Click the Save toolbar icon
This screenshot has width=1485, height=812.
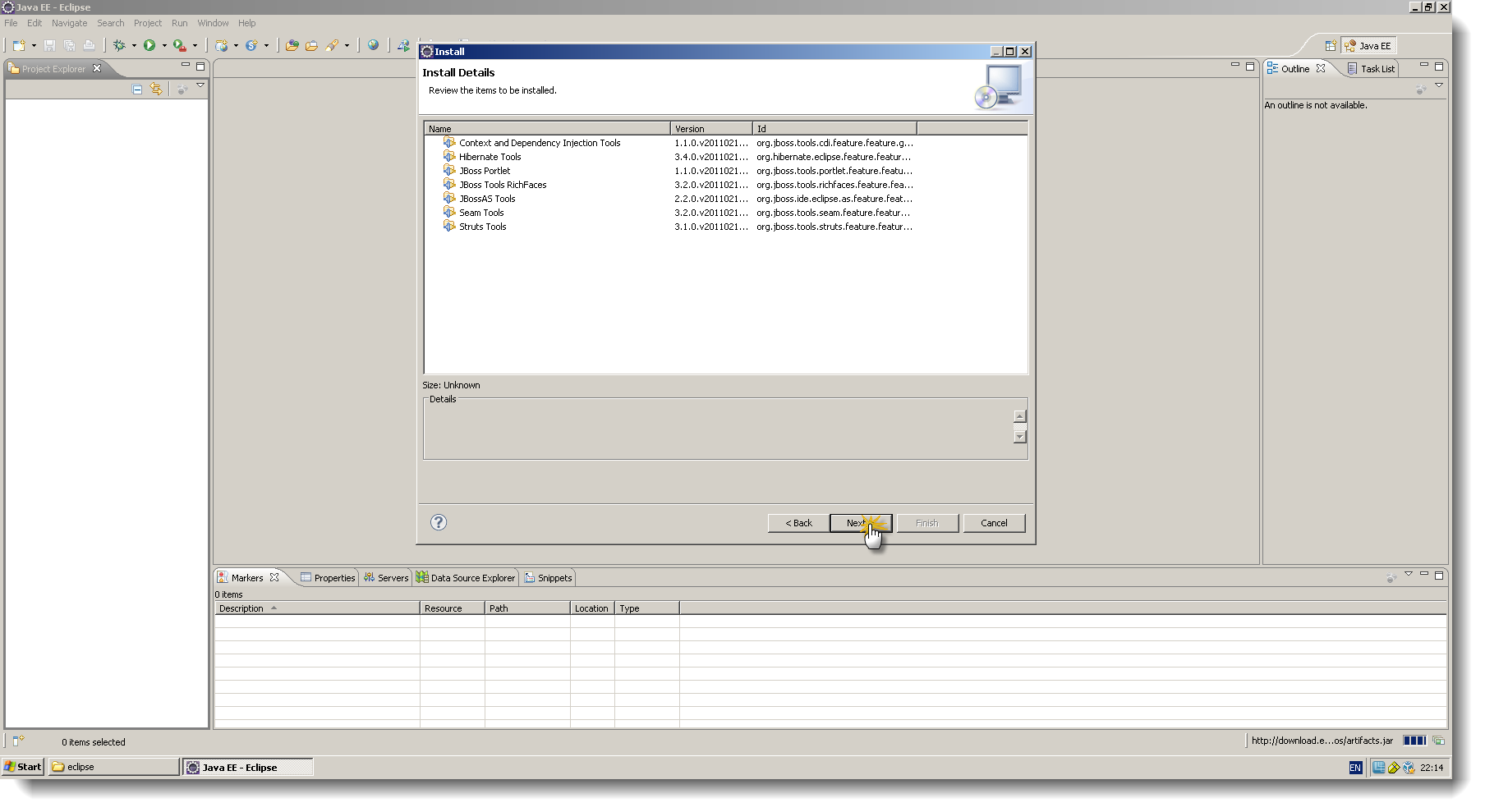click(x=50, y=45)
